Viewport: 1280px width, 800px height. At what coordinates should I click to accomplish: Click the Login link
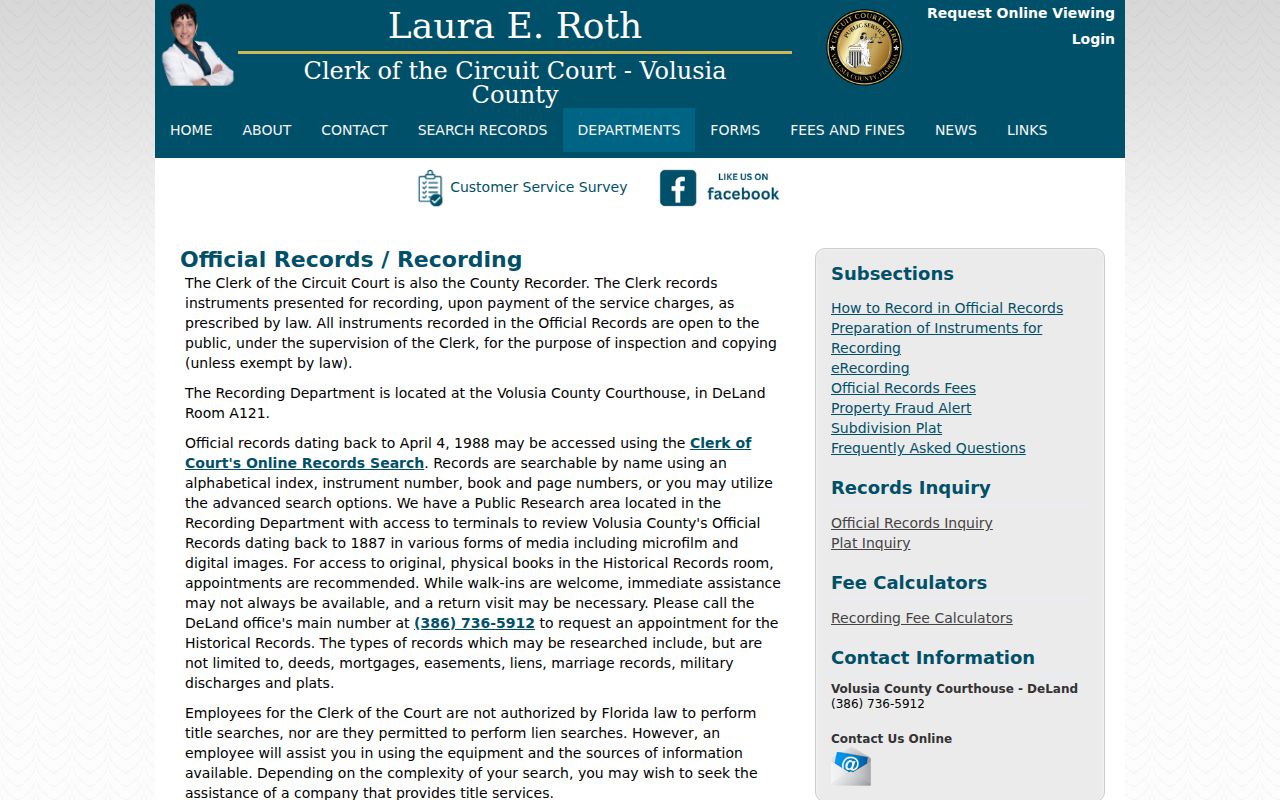pos(1093,39)
